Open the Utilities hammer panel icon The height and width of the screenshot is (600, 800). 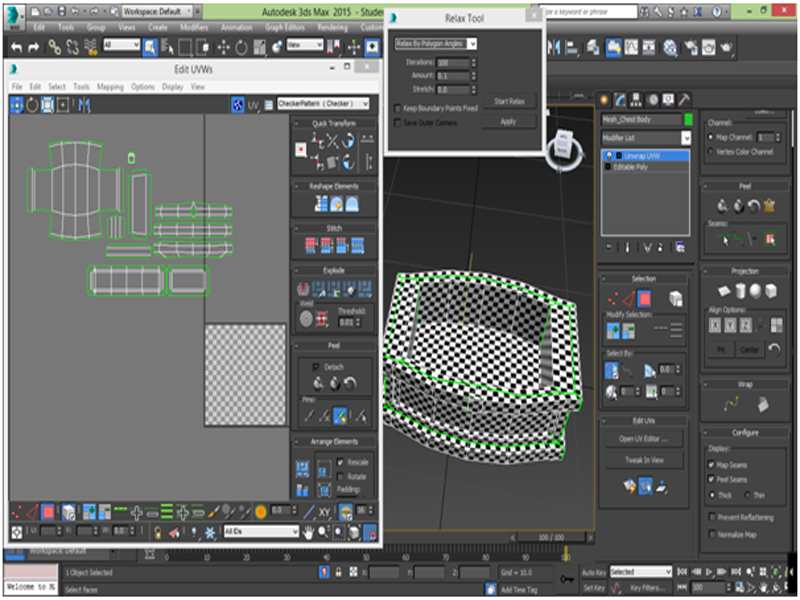click(684, 100)
